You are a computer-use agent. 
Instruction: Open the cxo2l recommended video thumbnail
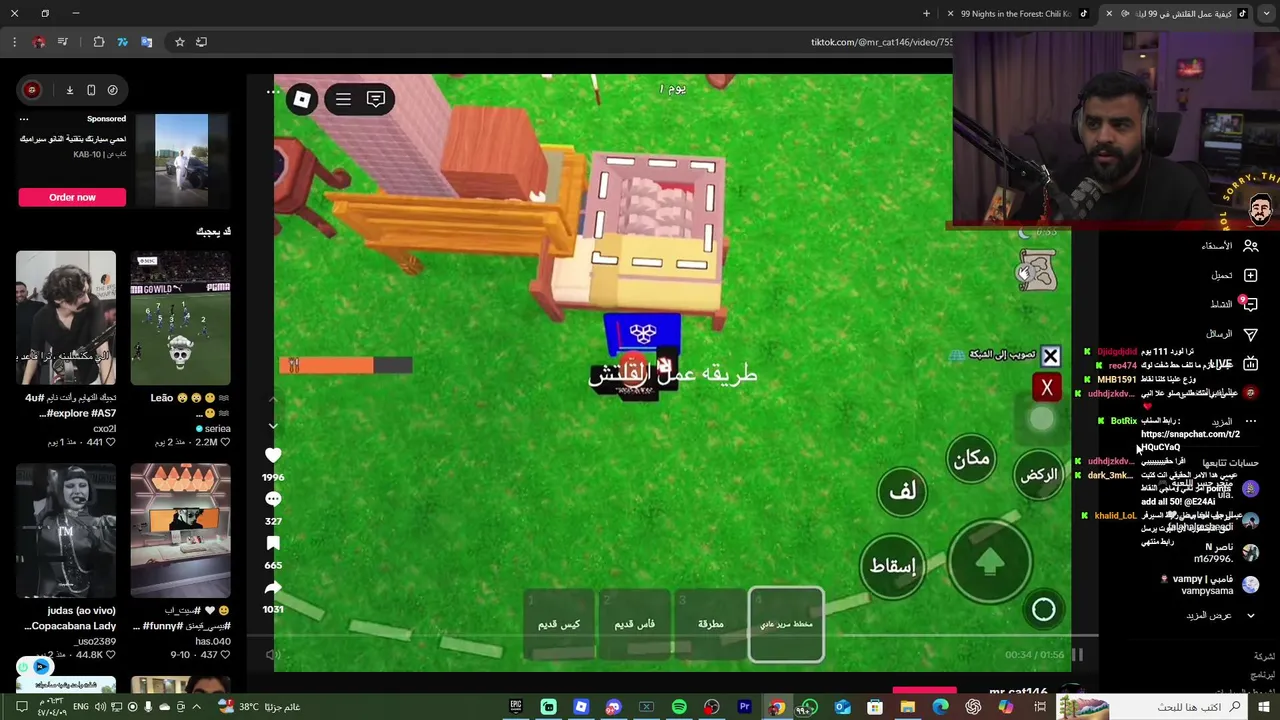click(66, 317)
